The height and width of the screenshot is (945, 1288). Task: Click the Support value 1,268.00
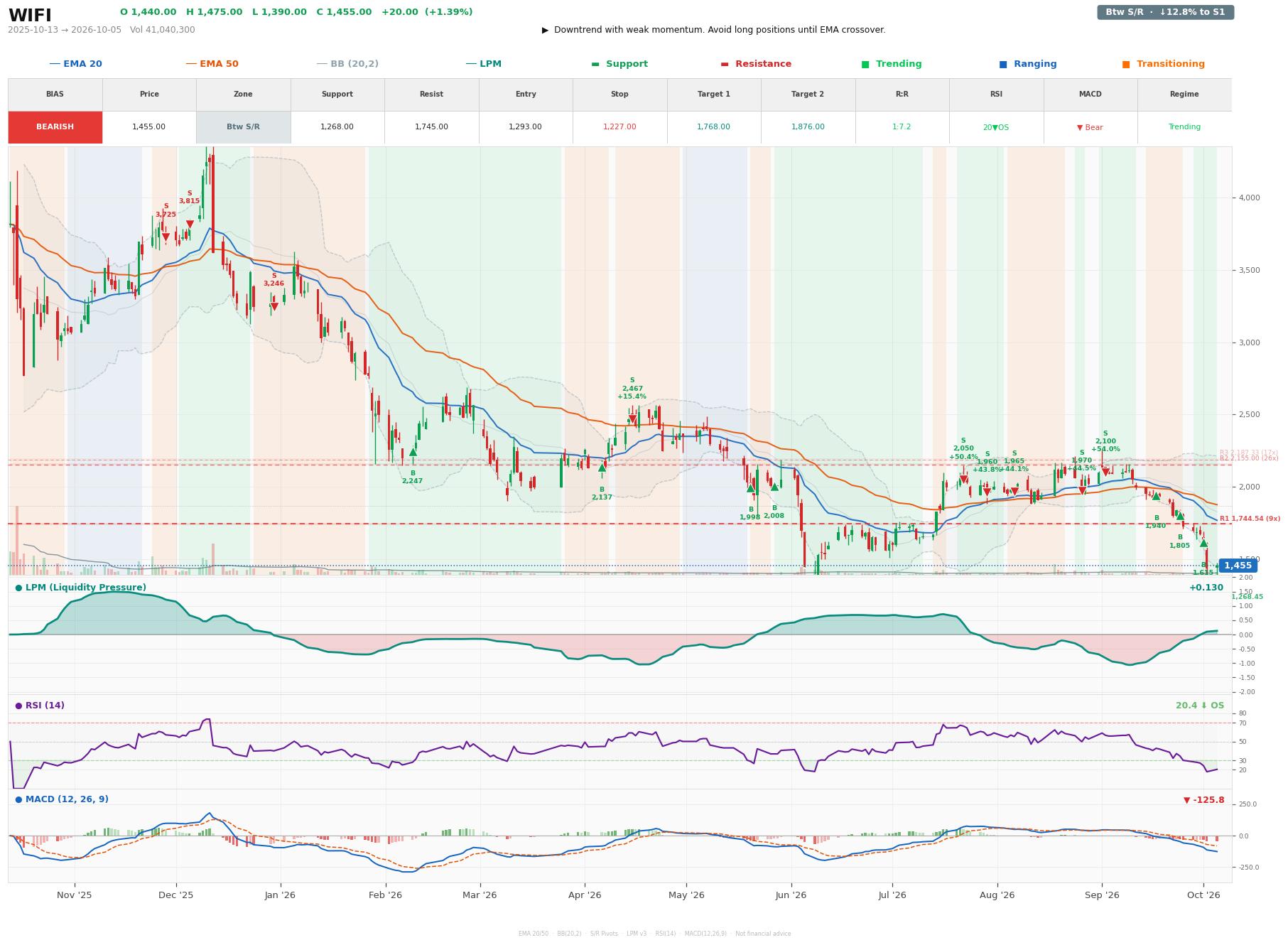337,127
